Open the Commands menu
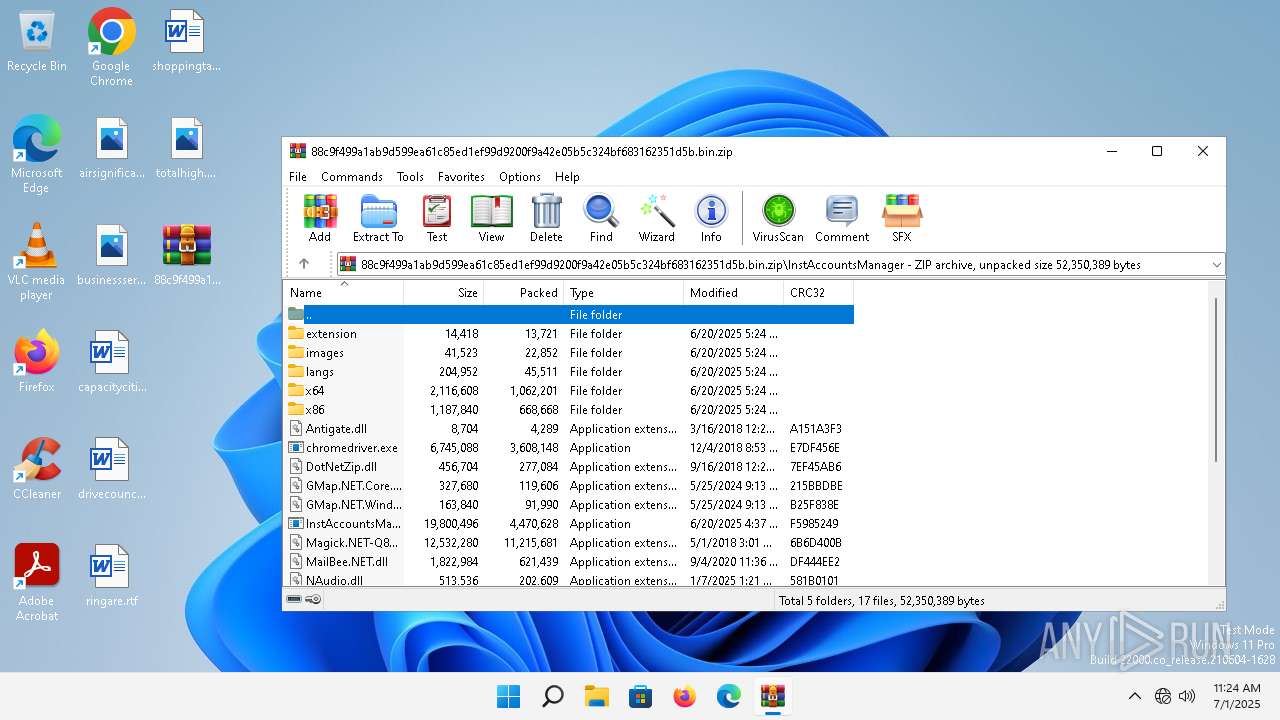The width and height of the screenshot is (1280, 720). tap(352, 176)
